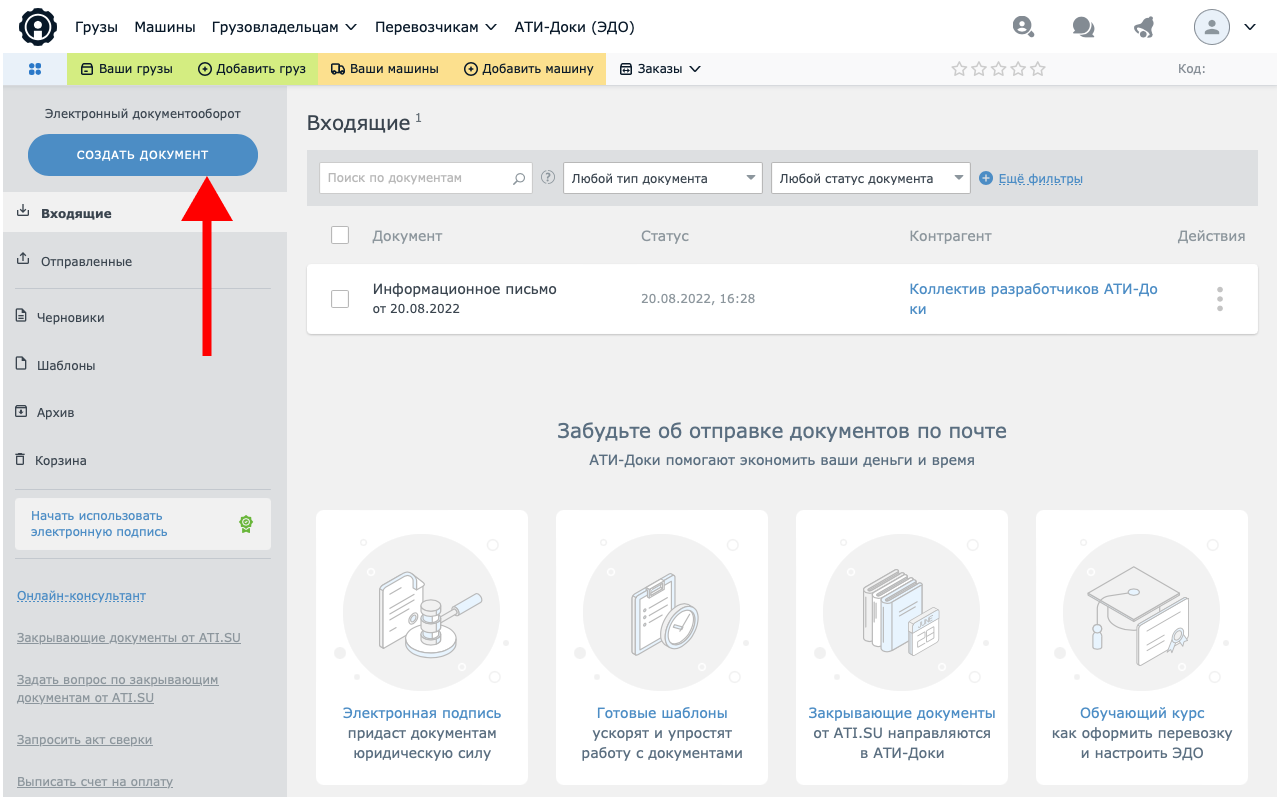Click the electronic signature badge icon
Viewport: 1280px width, 800px height.
pyautogui.click(x=246, y=523)
